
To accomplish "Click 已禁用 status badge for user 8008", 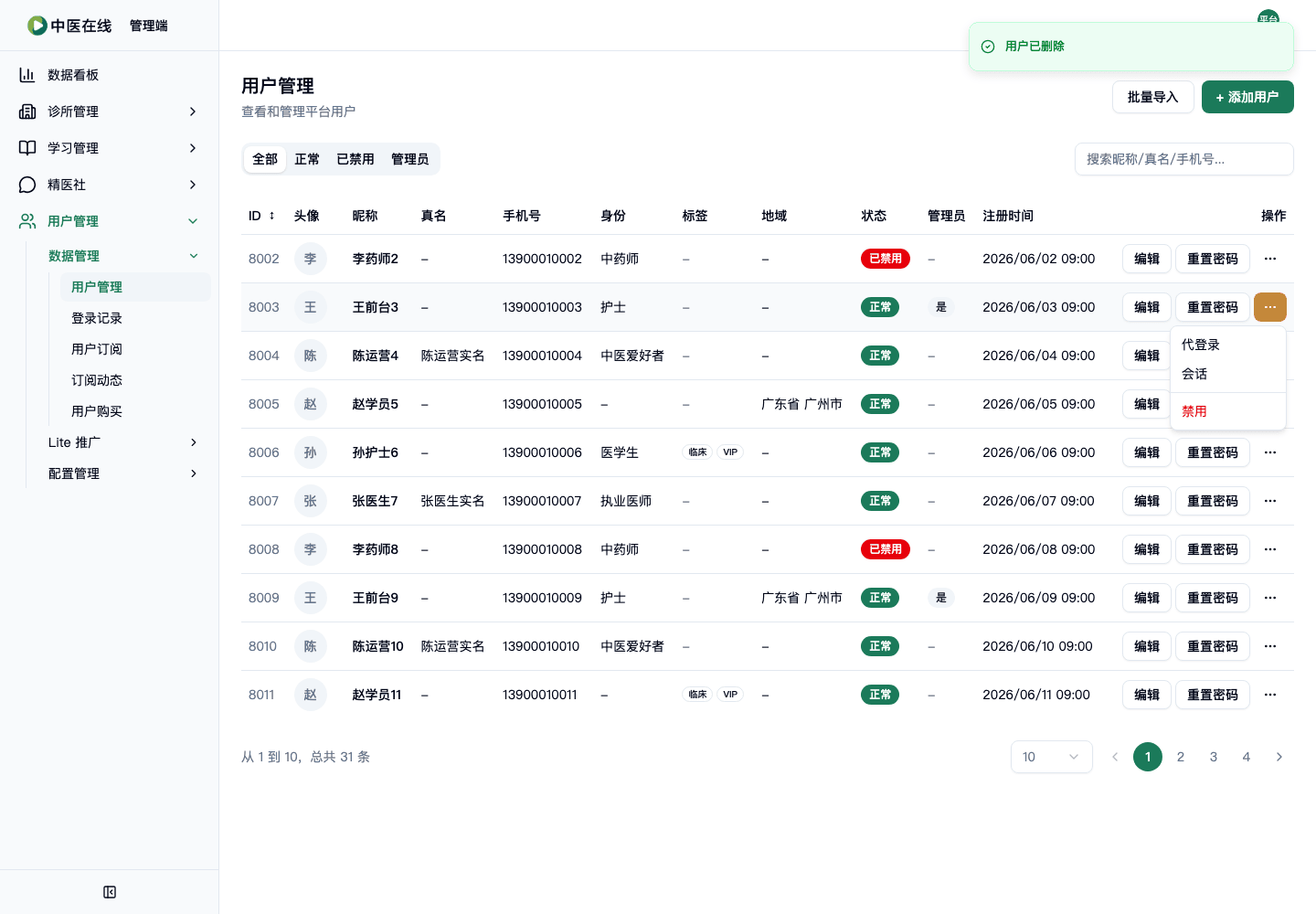I will [886, 549].
